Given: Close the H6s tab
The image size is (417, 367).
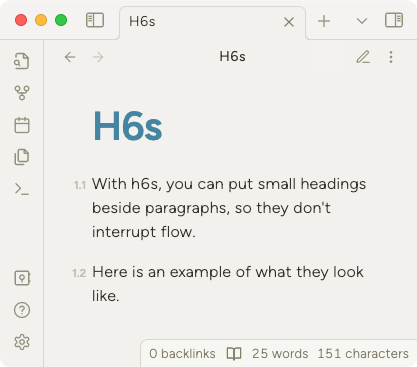Looking at the screenshot, I should coord(289,22).
